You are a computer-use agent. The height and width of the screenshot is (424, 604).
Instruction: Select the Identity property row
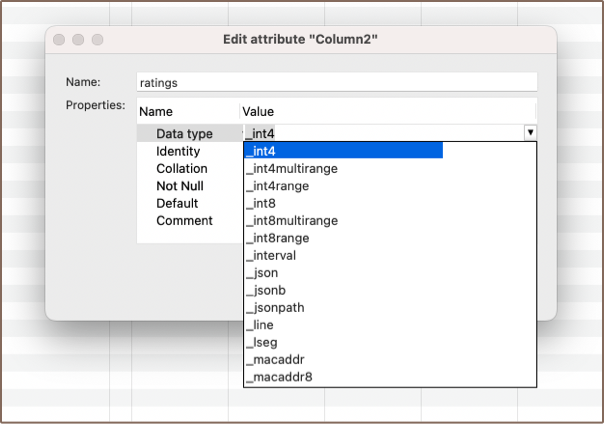coord(178,151)
